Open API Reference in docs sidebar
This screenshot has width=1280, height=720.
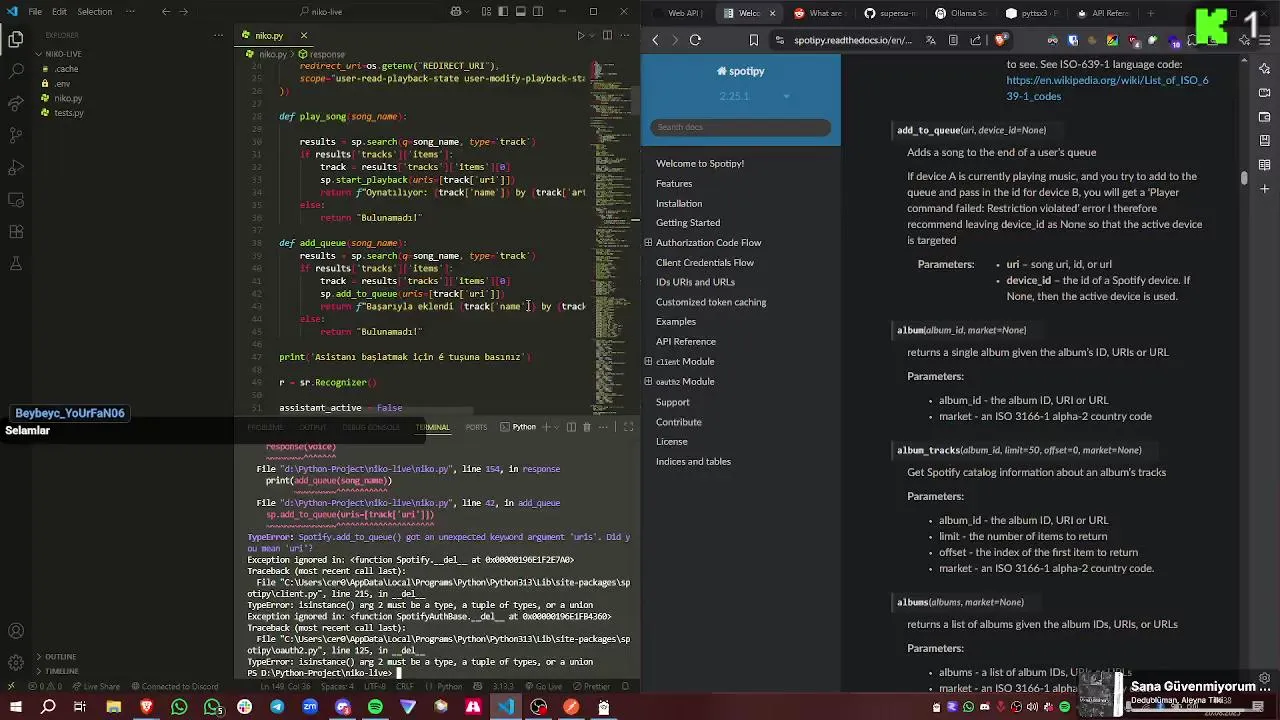pos(685,342)
